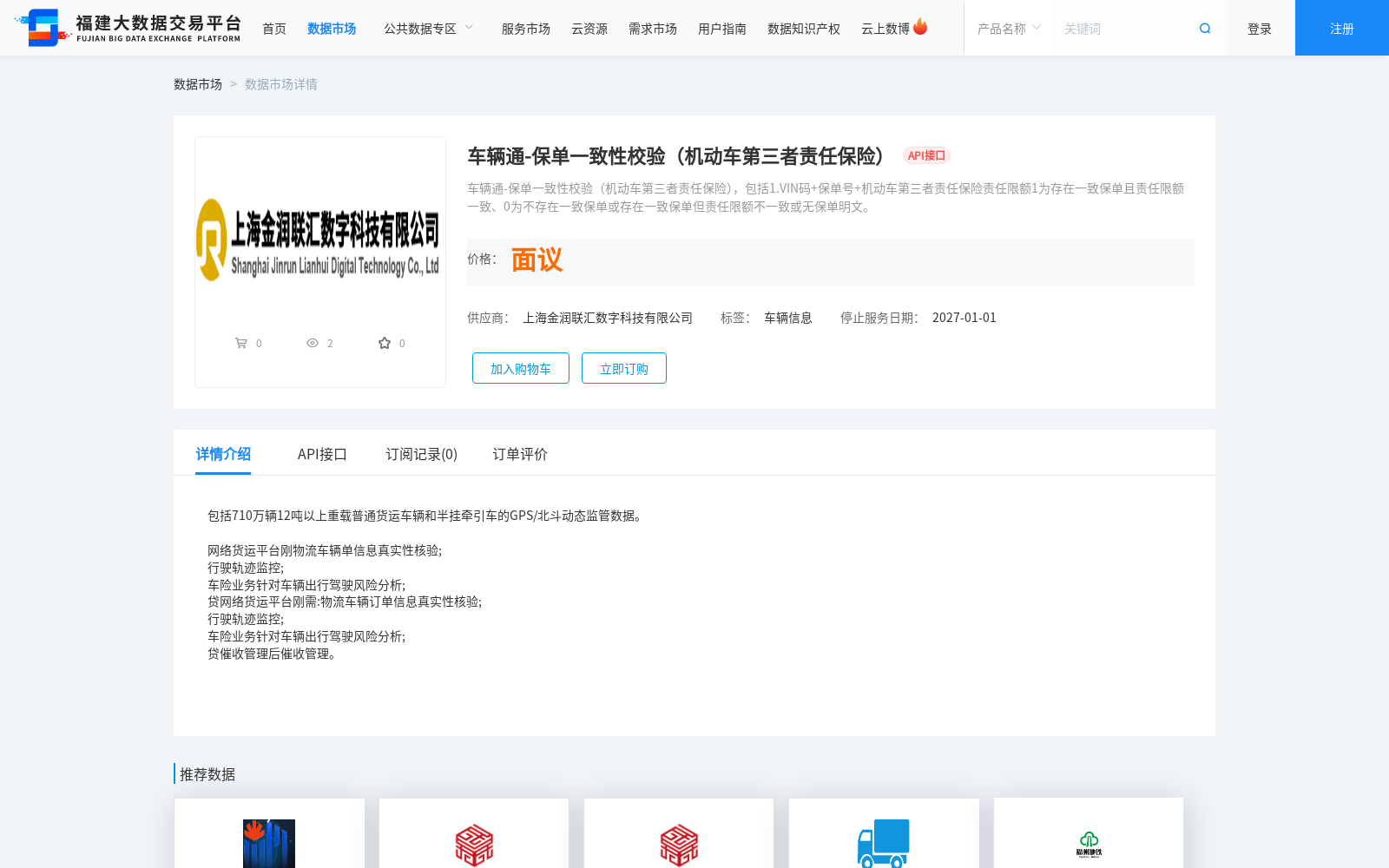Viewport: 1389px width, 868px height.
Task: Open the blue building recommended data thumbnail
Action: [x=269, y=844]
